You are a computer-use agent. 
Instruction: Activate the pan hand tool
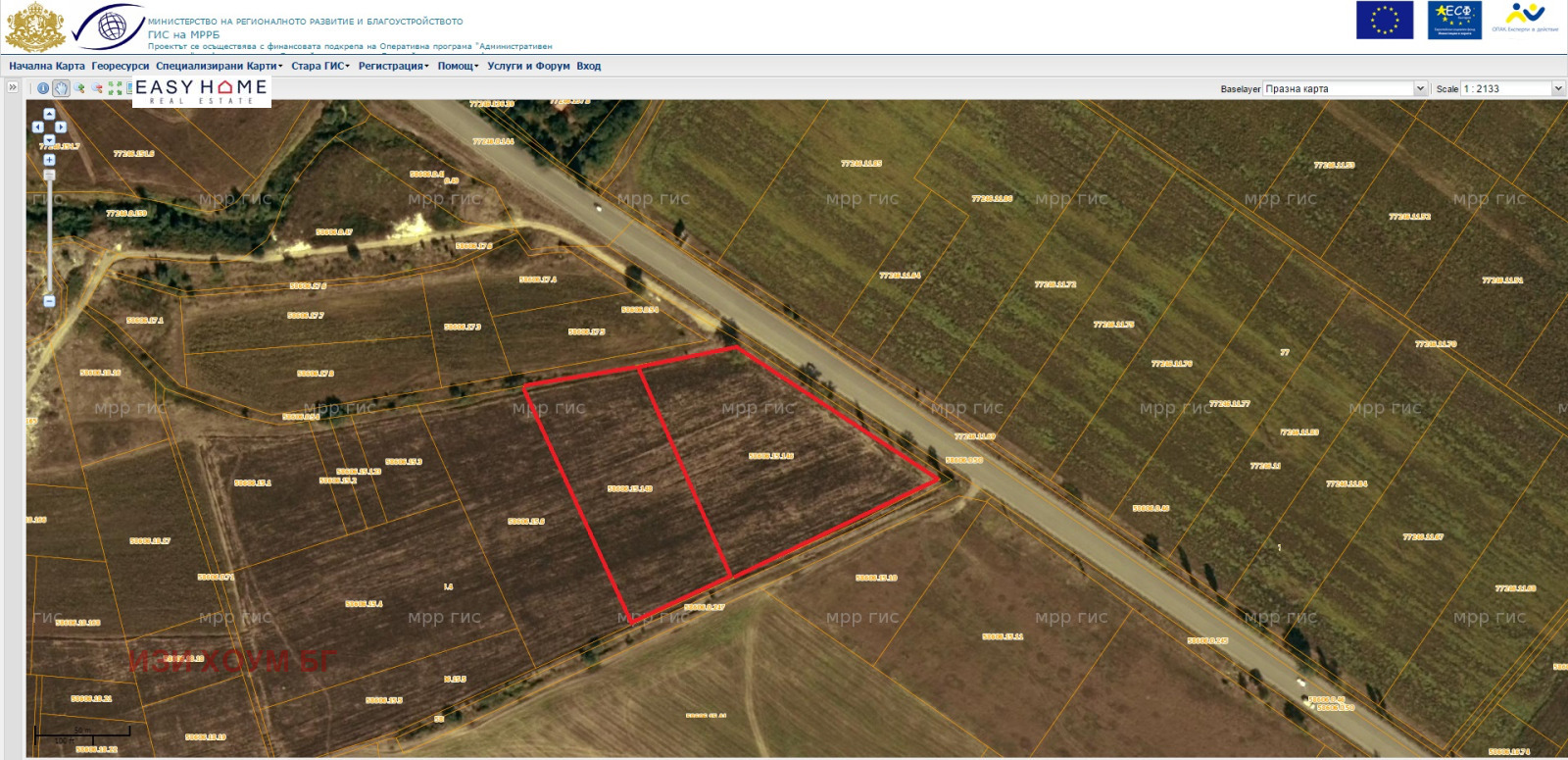click(62, 88)
